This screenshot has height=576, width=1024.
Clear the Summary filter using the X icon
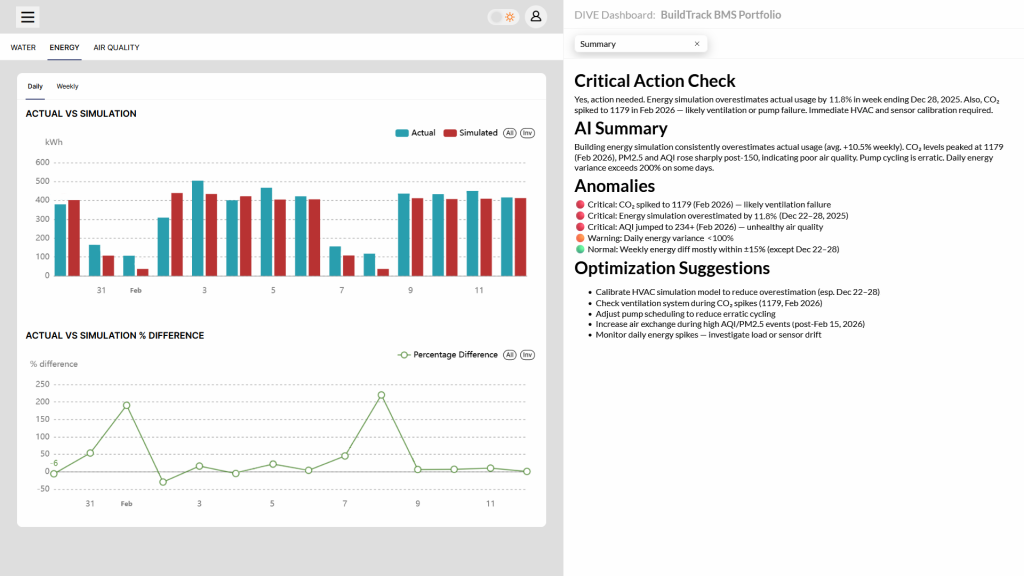tap(697, 44)
